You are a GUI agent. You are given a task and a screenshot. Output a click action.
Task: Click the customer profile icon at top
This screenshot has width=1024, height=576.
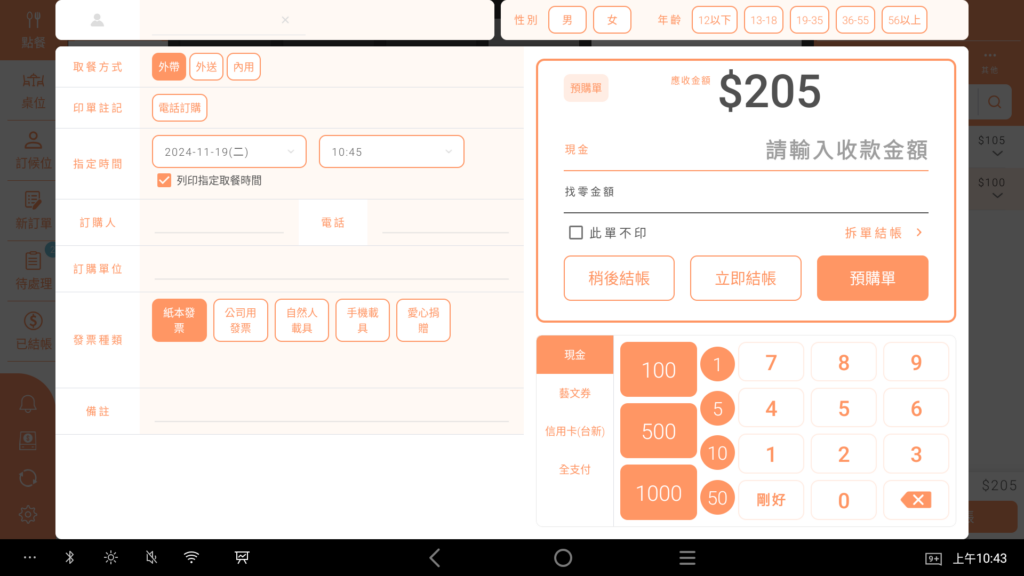tap(97, 20)
